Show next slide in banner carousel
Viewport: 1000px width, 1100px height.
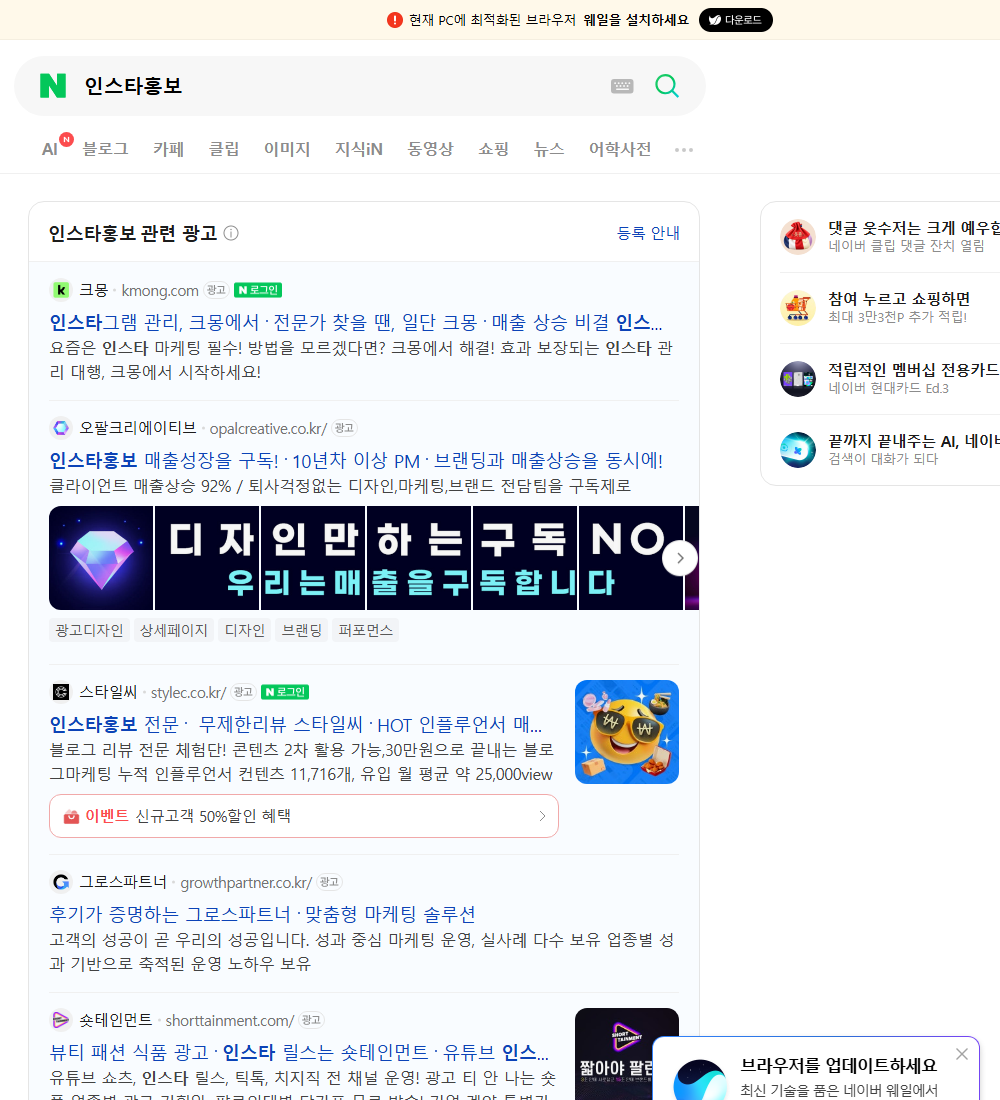click(x=680, y=558)
